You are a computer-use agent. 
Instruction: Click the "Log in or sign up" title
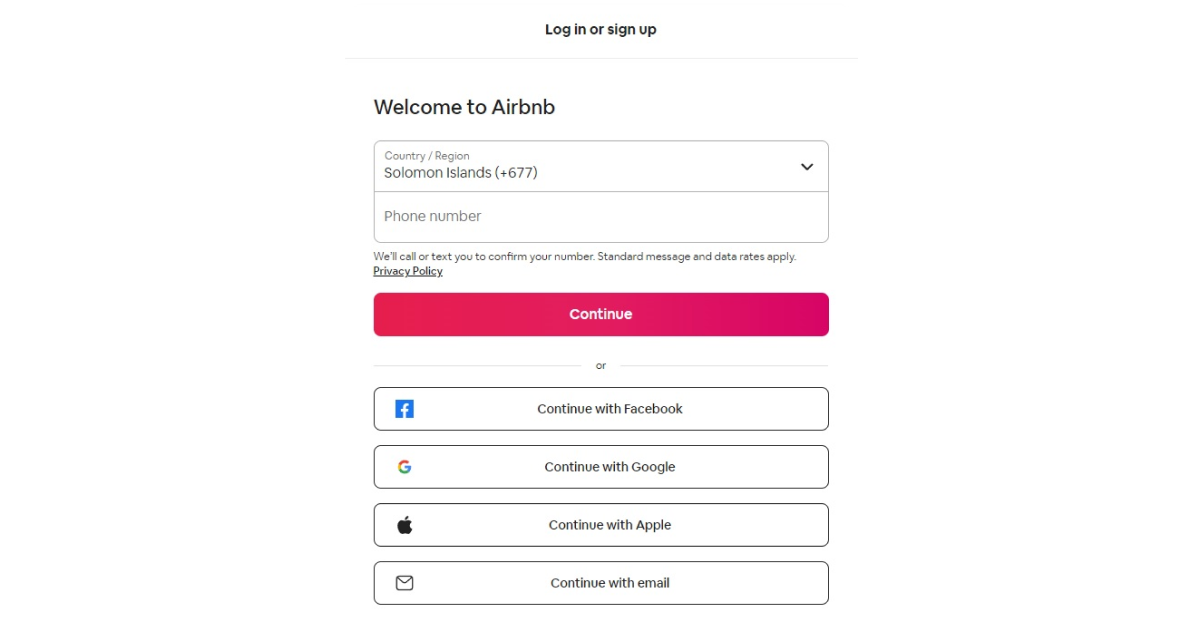click(600, 30)
